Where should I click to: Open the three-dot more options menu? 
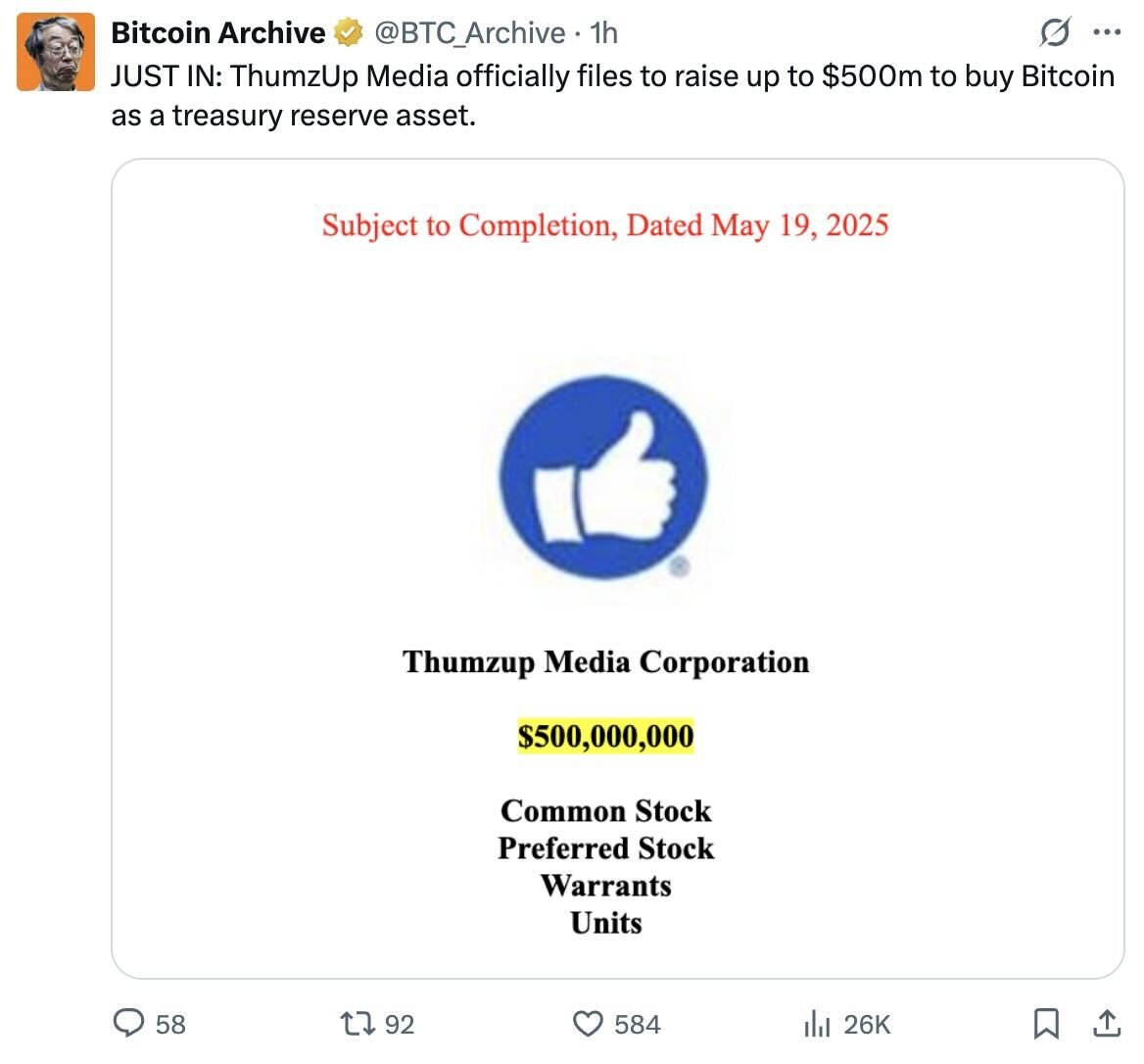pos(1107,32)
